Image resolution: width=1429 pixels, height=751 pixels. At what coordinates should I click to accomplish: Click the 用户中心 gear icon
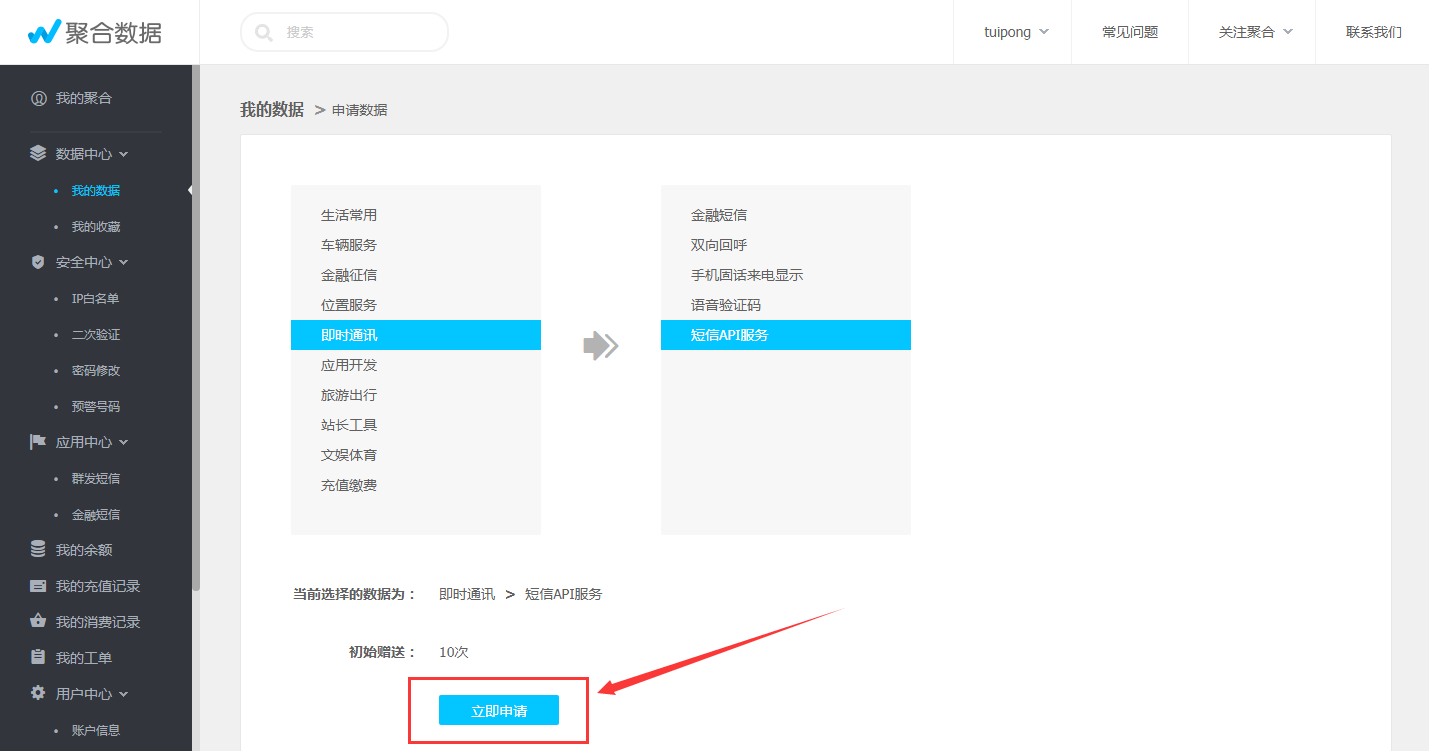(x=38, y=694)
